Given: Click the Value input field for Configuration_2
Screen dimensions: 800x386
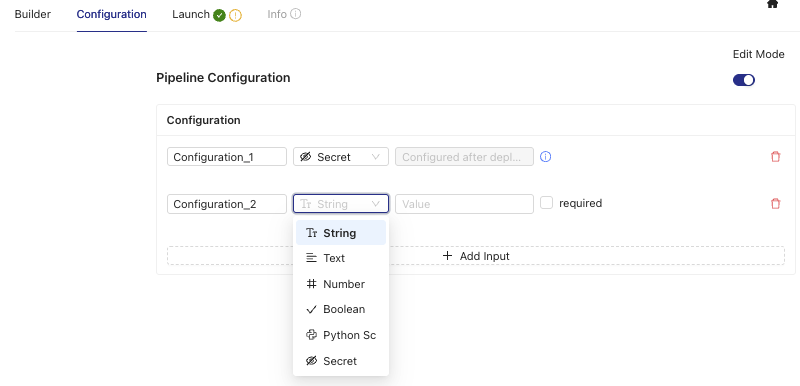Looking at the screenshot, I should coord(464,203).
